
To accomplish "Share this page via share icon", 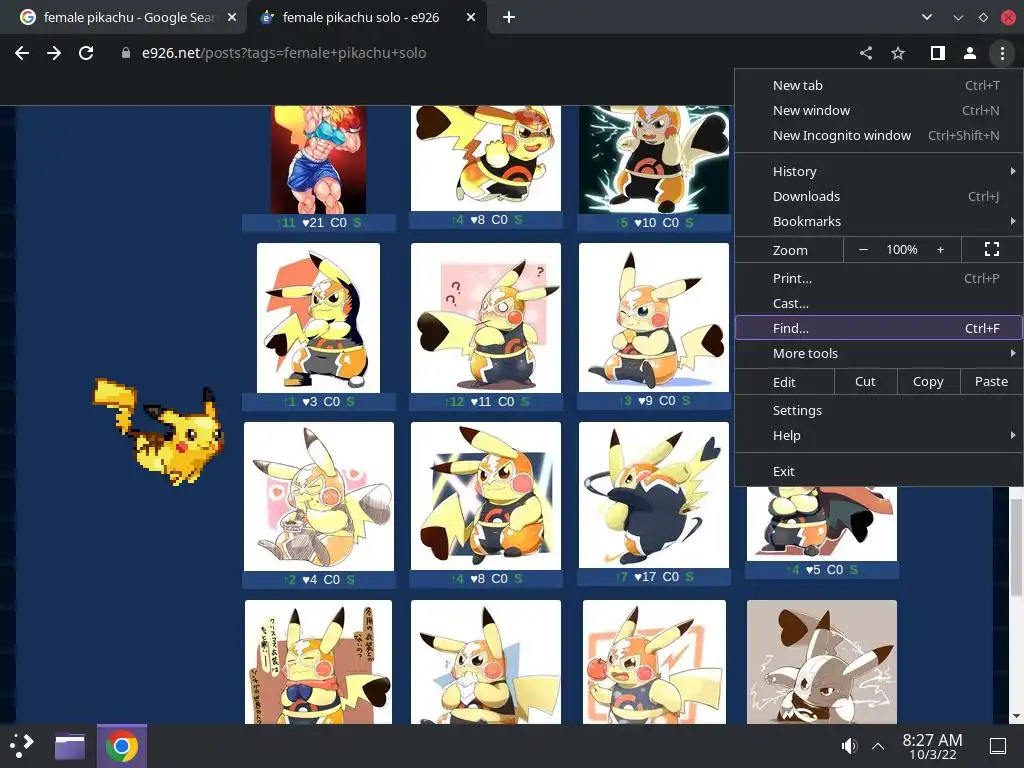I will coord(866,53).
